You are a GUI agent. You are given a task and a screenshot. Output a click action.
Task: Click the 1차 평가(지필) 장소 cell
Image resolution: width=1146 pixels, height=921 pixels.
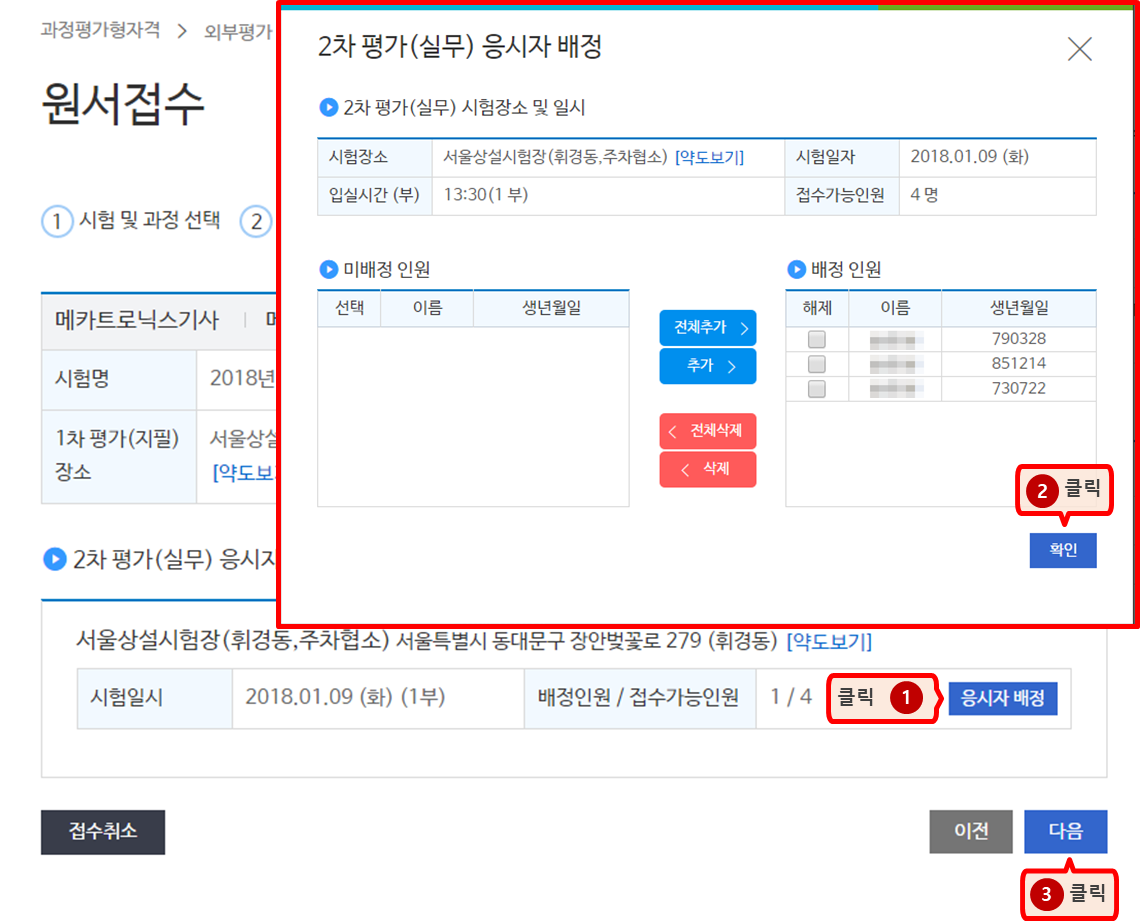(x=118, y=455)
